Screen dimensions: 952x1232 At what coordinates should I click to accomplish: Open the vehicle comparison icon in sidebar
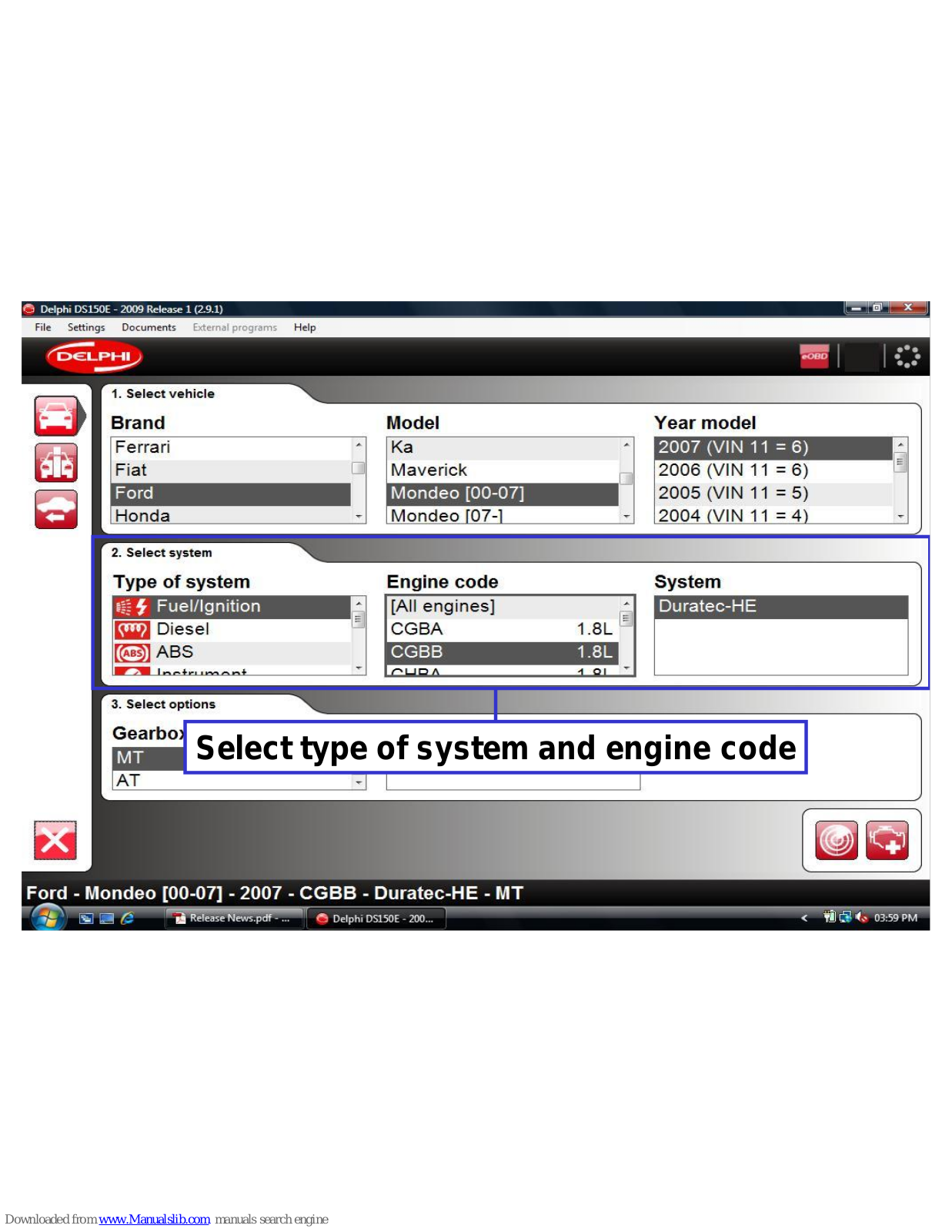[x=56, y=463]
